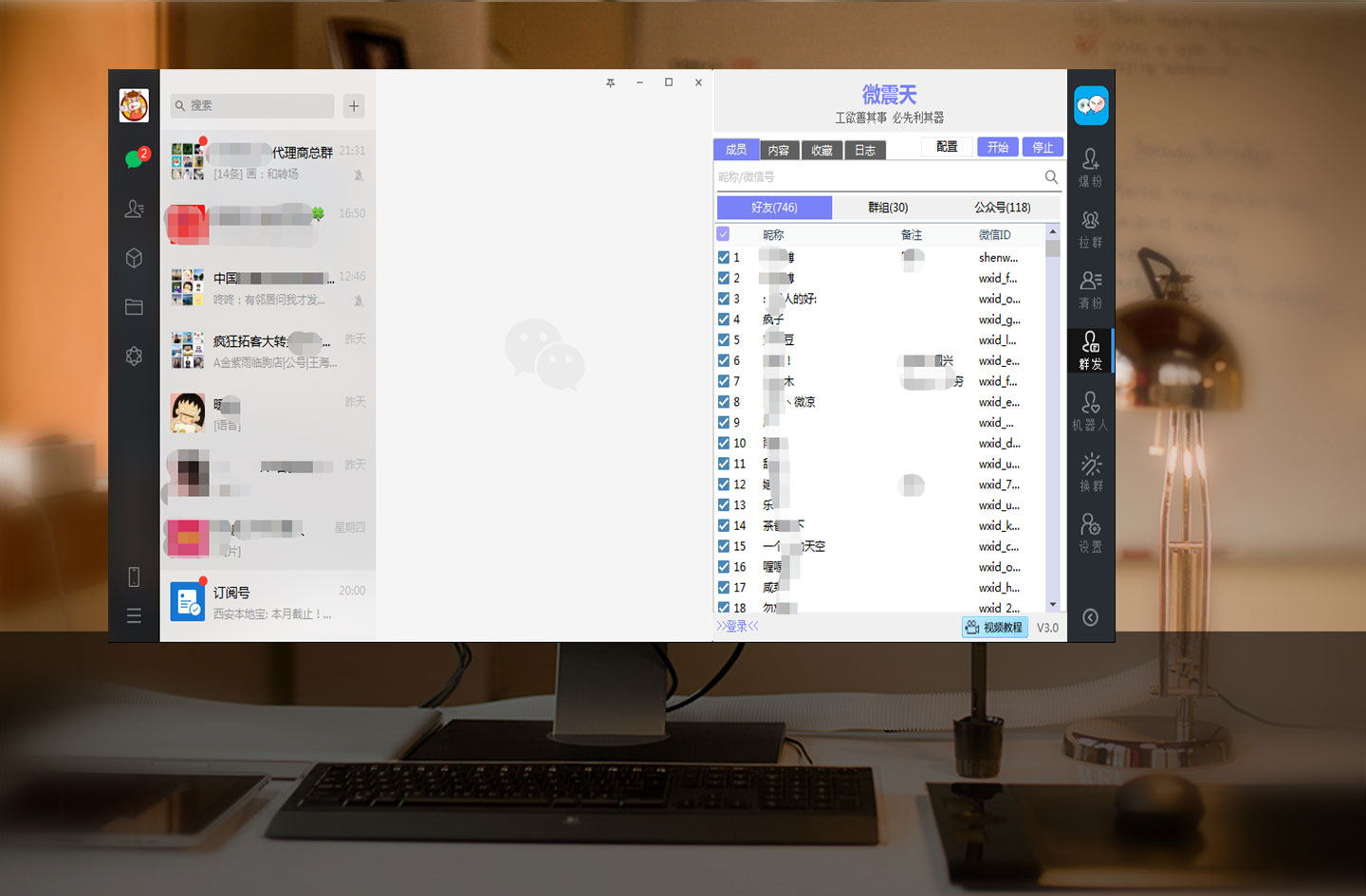Open the 爆粉 tool in the sidebar
1366x896 pixels.
[x=1090, y=167]
